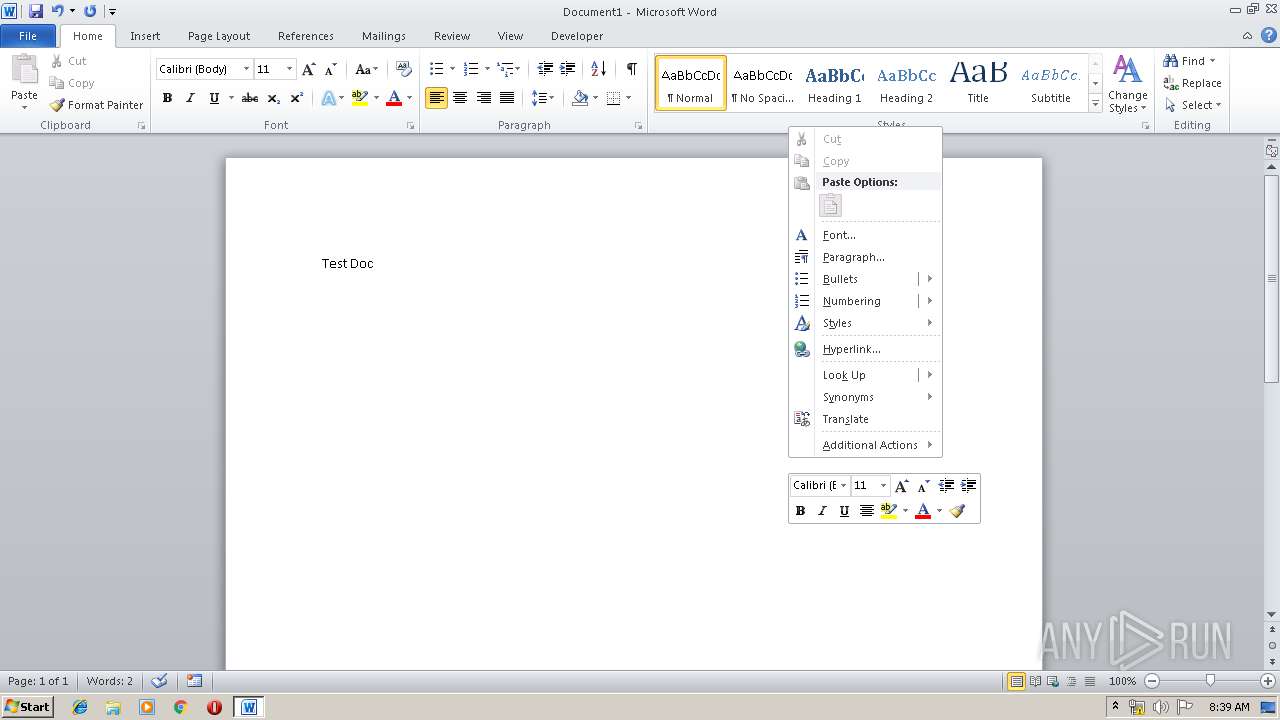Viewport: 1280px width, 720px height.
Task: Click the proofing check icon in status bar
Action: coord(160,681)
